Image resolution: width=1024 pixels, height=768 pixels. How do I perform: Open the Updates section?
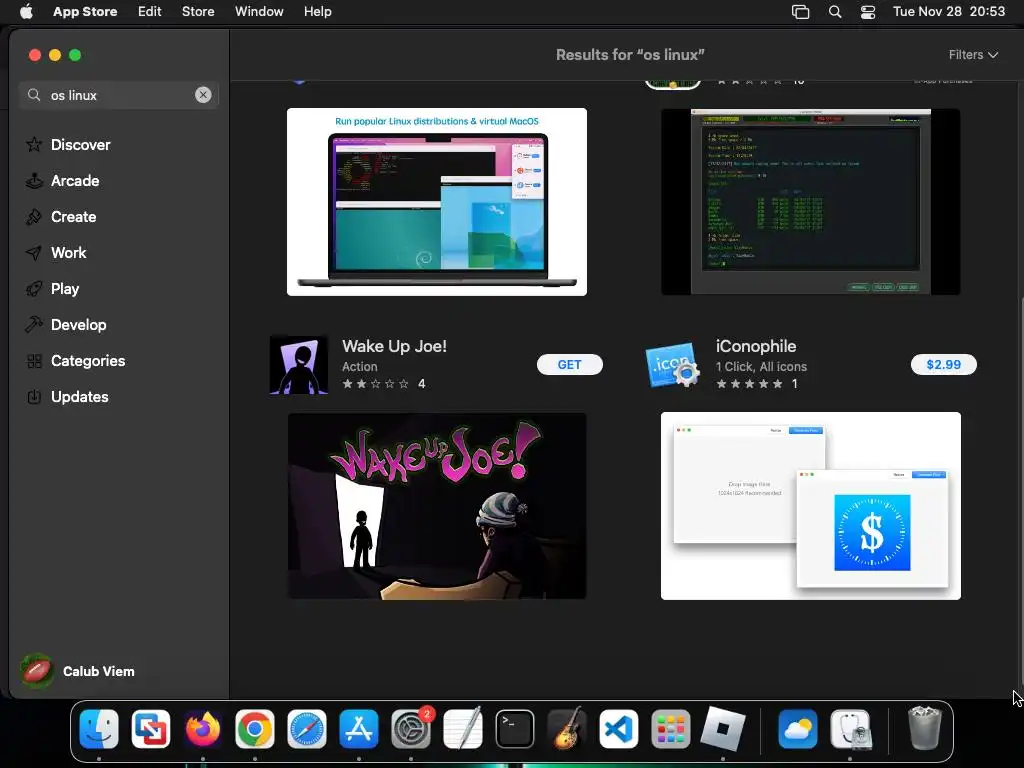pyautogui.click(x=67, y=396)
